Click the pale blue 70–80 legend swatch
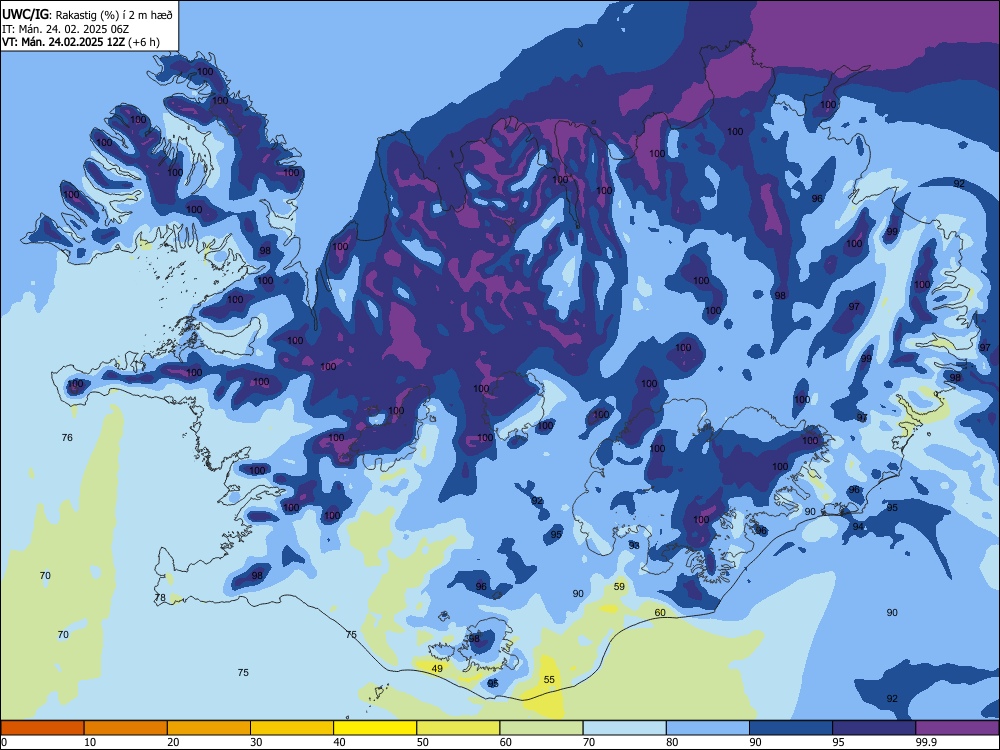Image resolution: width=1000 pixels, height=750 pixels. pyautogui.click(x=624, y=728)
